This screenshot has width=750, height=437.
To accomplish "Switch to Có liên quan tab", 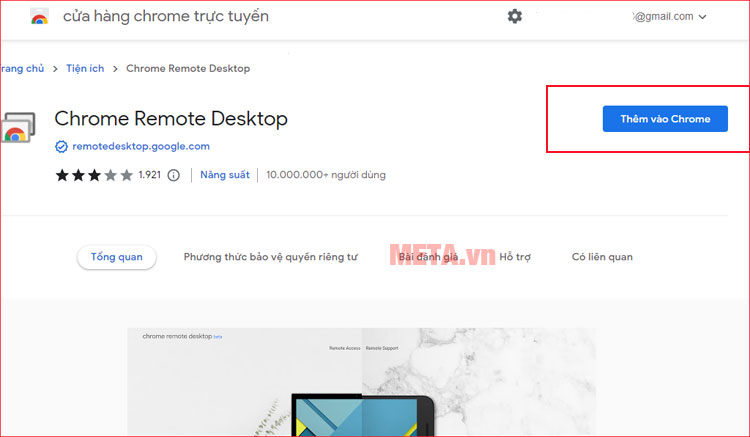I will [x=602, y=257].
